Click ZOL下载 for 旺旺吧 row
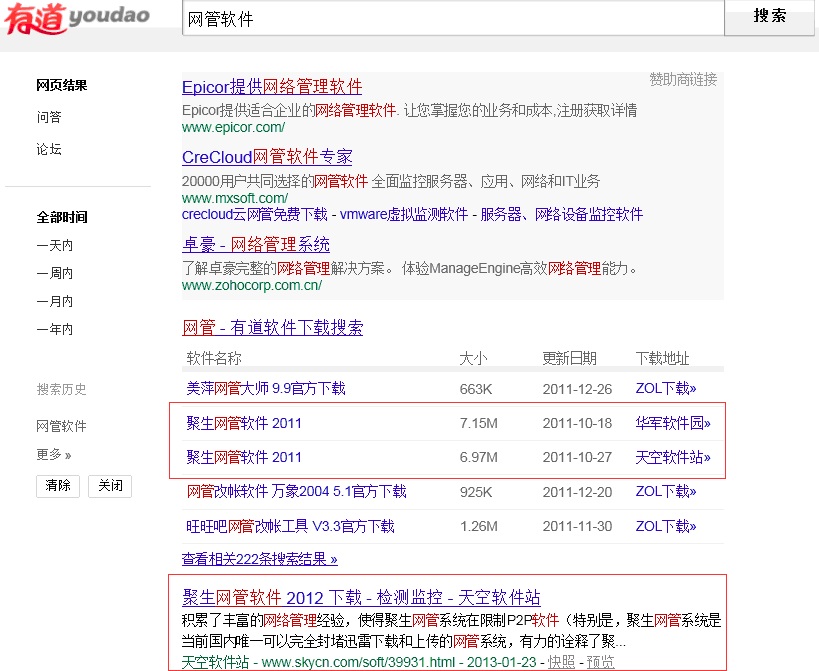This screenshot has height=671, width=819. point(666,526)
